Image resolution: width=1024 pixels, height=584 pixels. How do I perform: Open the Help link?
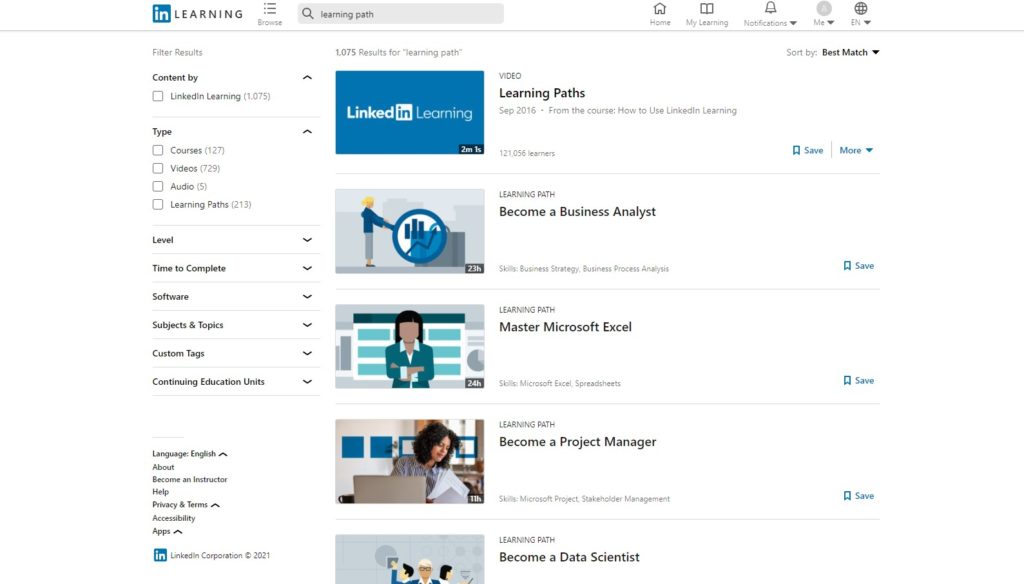tap(161, 492)
